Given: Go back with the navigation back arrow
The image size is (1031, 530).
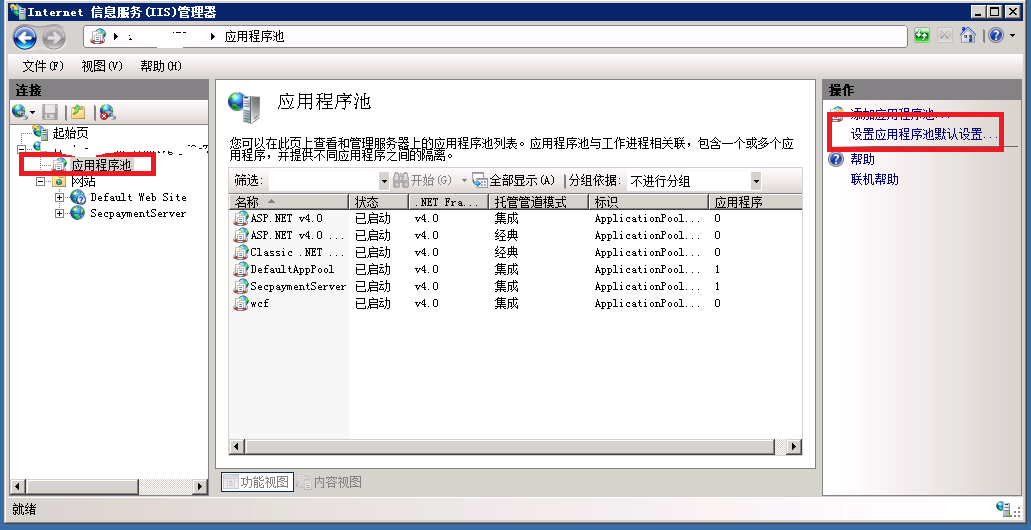Looking at the screenshot, I should (x=25, y=36).
